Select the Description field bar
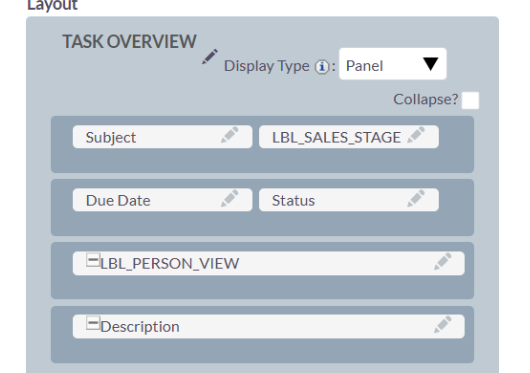The height and width of the screenshot is (373, 530). pos(269,326)
